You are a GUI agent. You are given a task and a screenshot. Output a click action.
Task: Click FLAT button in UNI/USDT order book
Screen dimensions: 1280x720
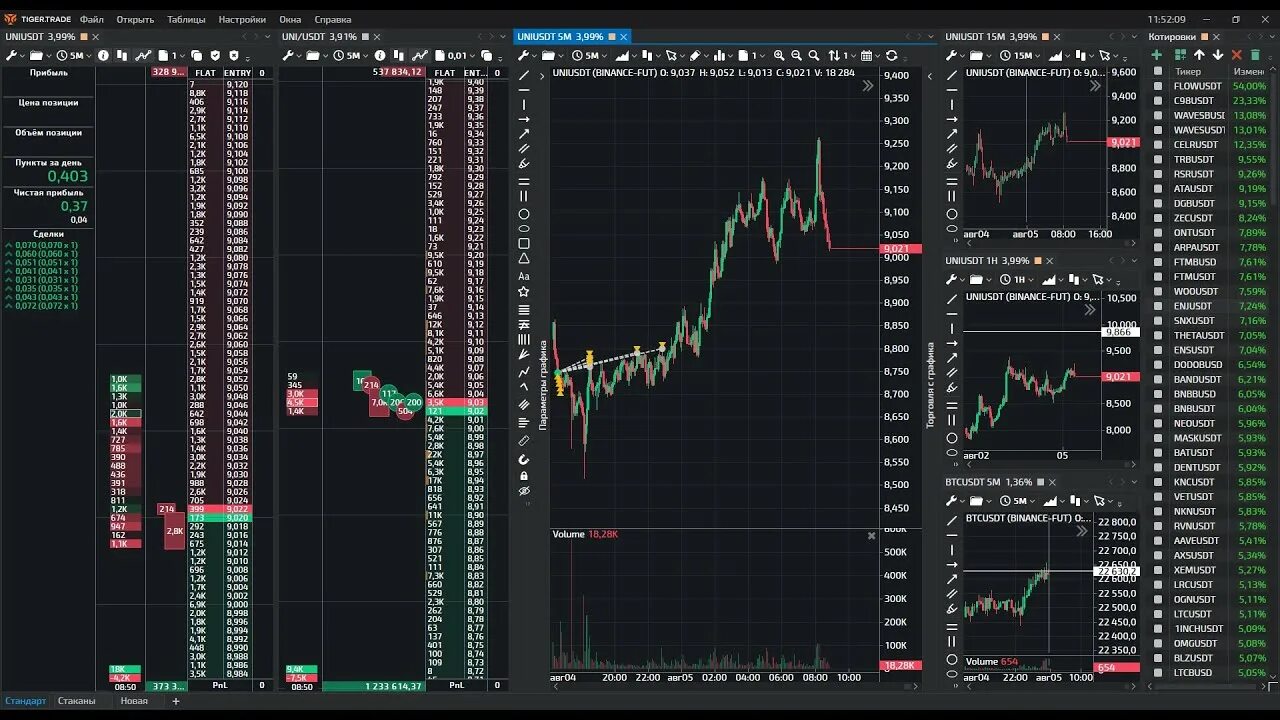click(445, 73)
